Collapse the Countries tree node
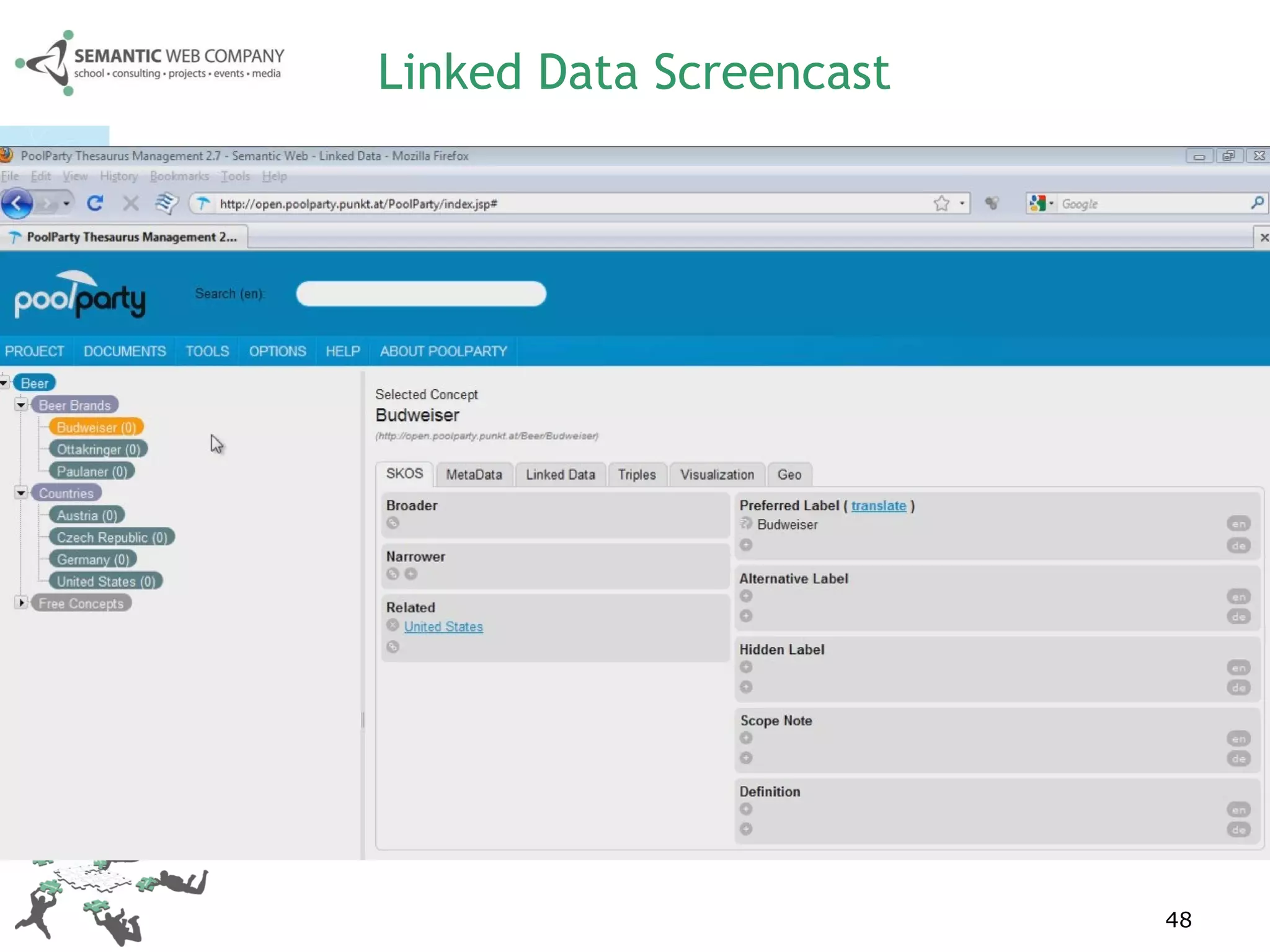The height and width of the screenshot is (952, 1270). [x=21, y=493]
